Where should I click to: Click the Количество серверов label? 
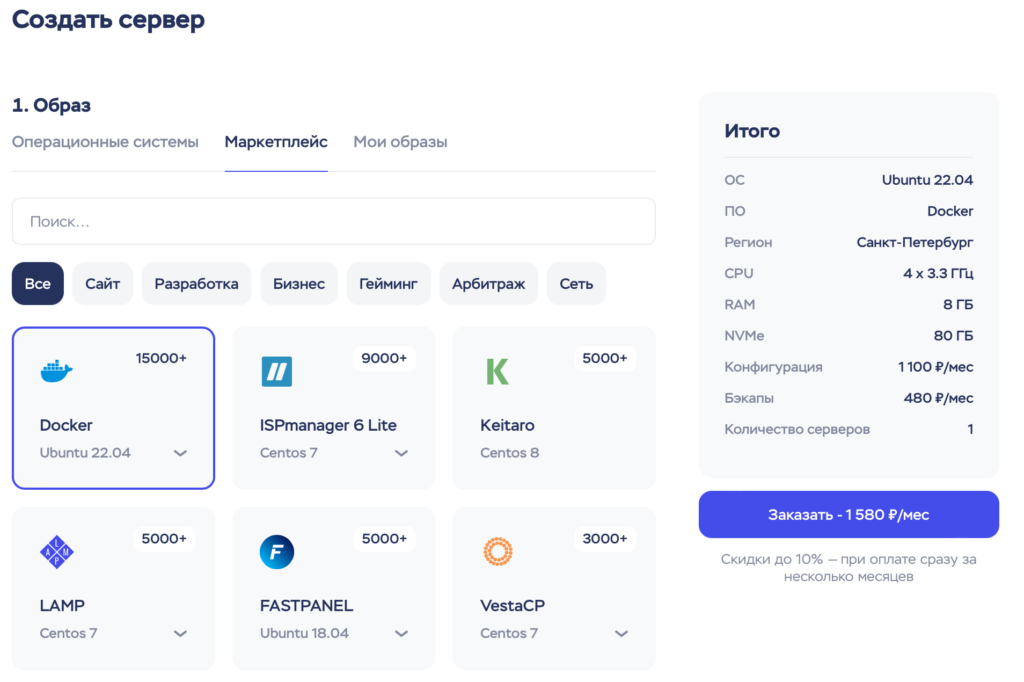point(797,429)
